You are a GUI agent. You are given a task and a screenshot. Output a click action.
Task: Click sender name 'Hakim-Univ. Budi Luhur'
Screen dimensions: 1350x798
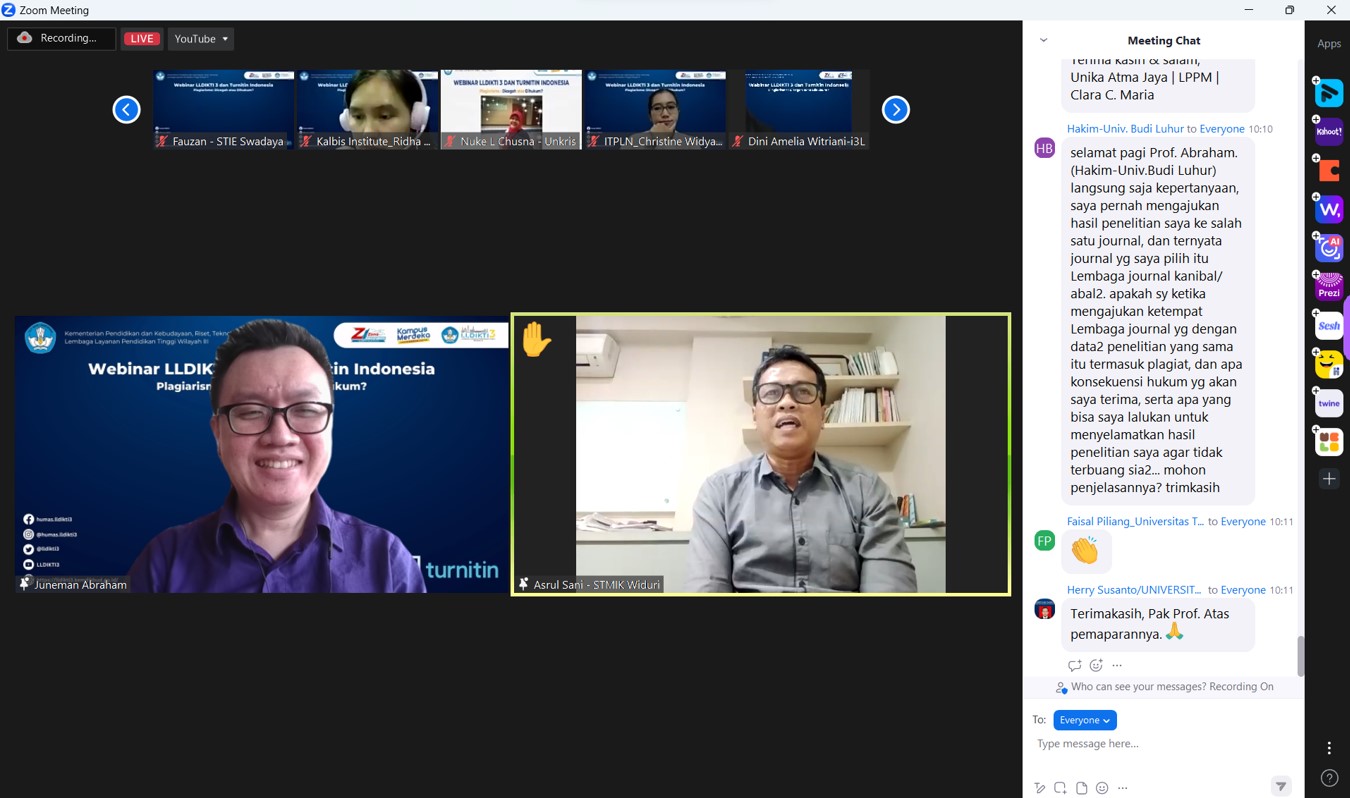1125,129
